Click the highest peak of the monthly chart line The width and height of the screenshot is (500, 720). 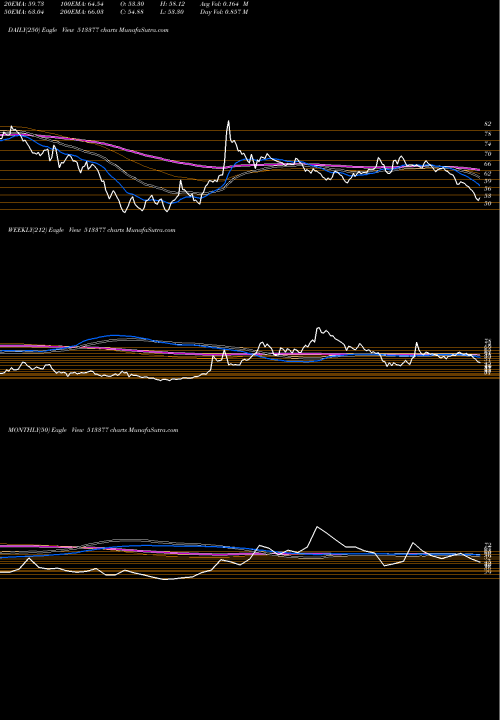(x=316, y=527)
